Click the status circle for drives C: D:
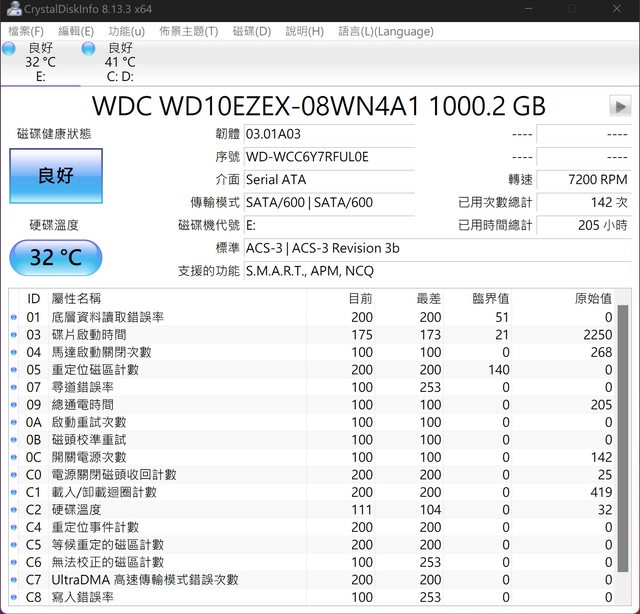Image resolution: width=640 pixels, height=614 pixels. click(89, 48)
